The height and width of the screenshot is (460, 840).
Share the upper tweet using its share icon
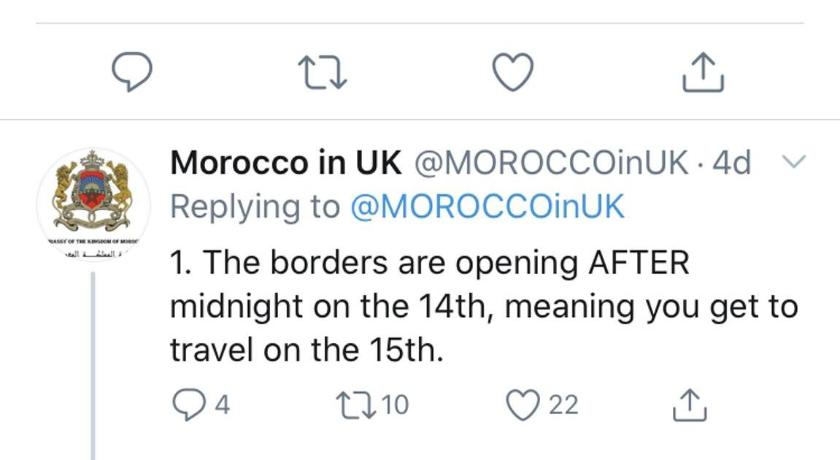pos(701,70)
